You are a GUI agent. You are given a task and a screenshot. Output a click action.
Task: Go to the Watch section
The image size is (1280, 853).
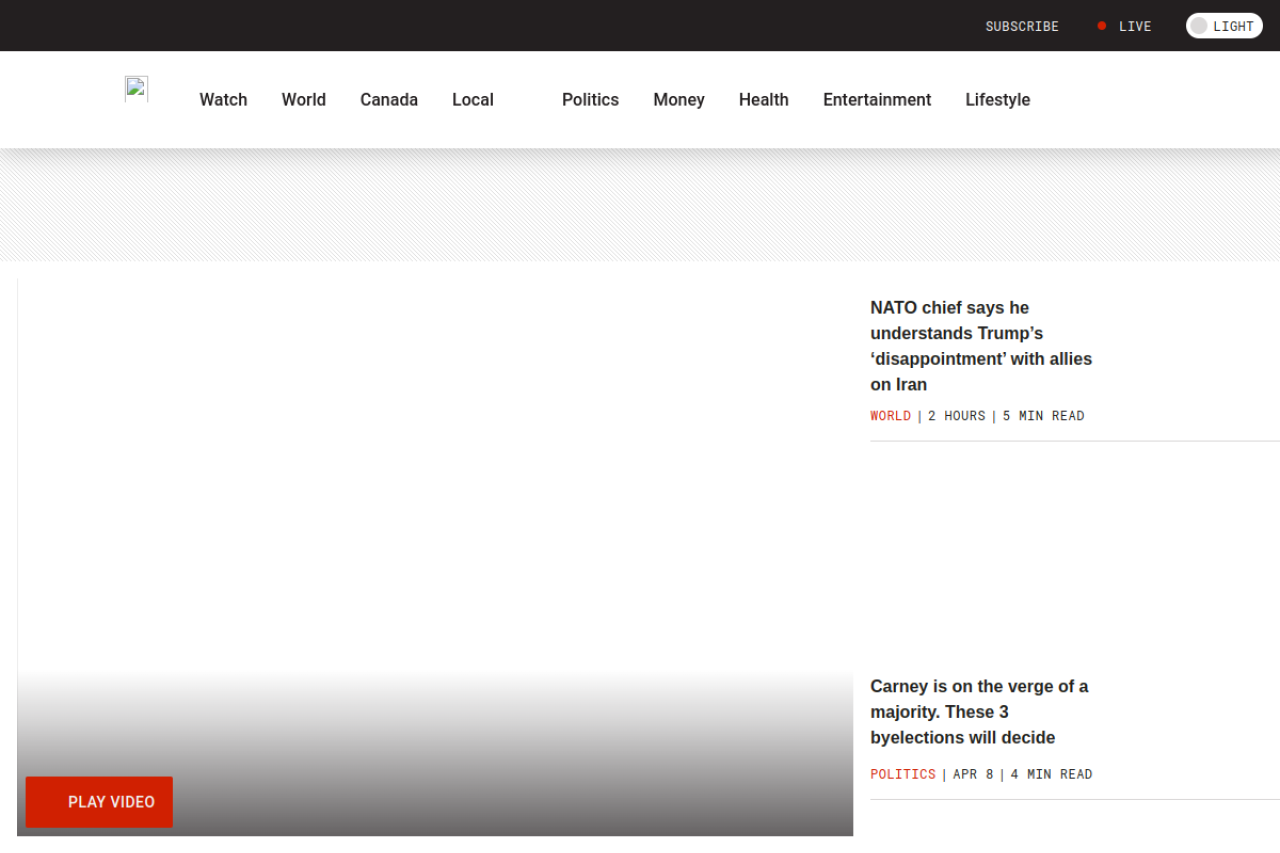click(223, 100)
